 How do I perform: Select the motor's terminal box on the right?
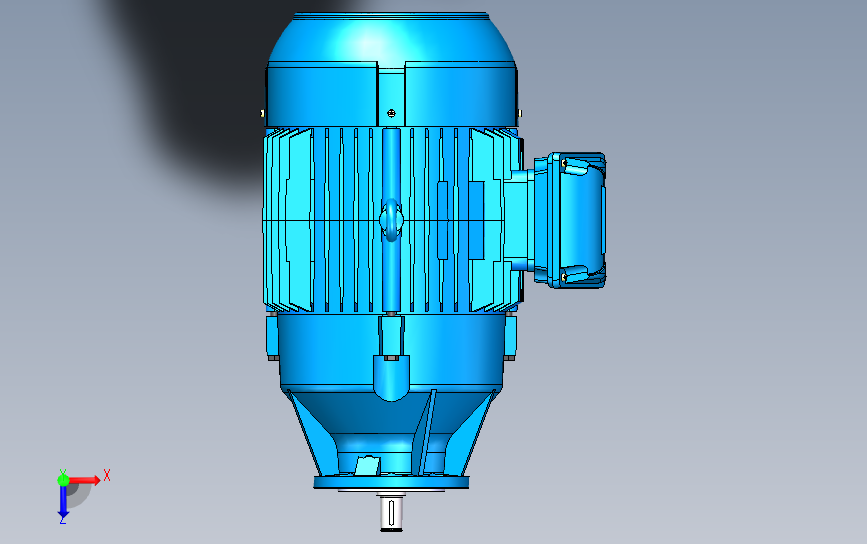point(570,221)
